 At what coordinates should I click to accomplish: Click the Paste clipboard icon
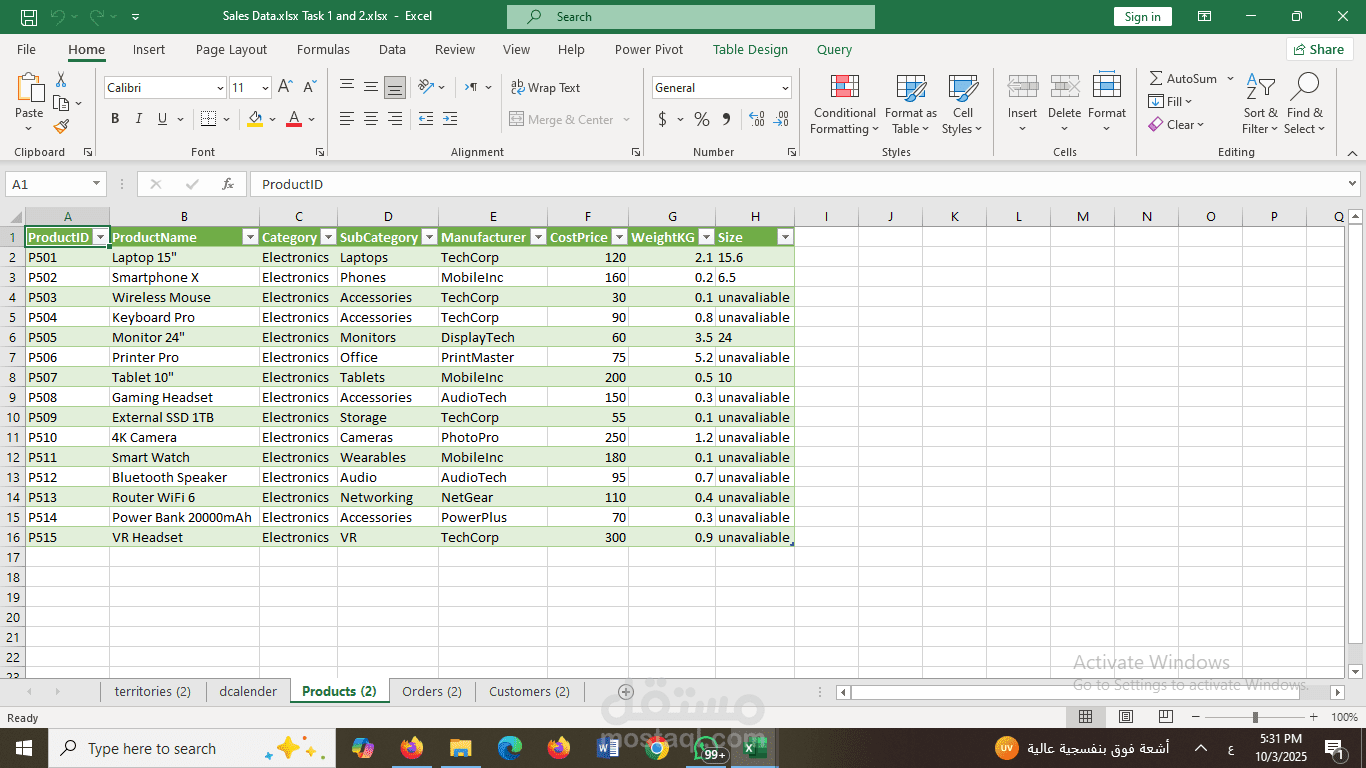pos(30,88)
